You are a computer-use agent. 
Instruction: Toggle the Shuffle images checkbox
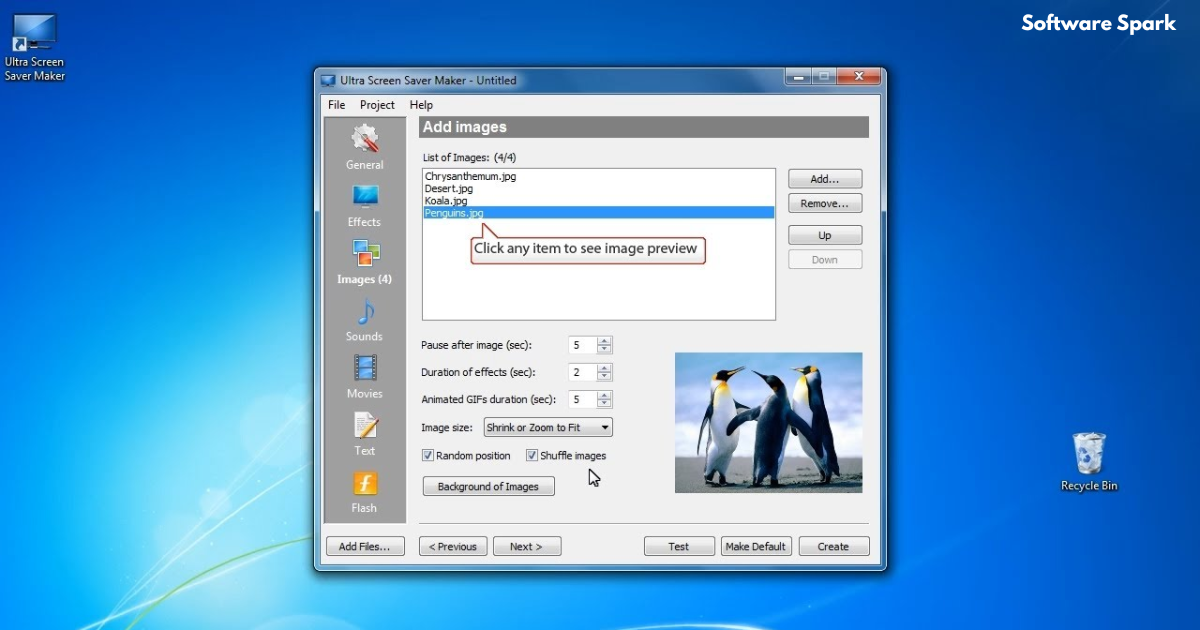tap(532, 456)
